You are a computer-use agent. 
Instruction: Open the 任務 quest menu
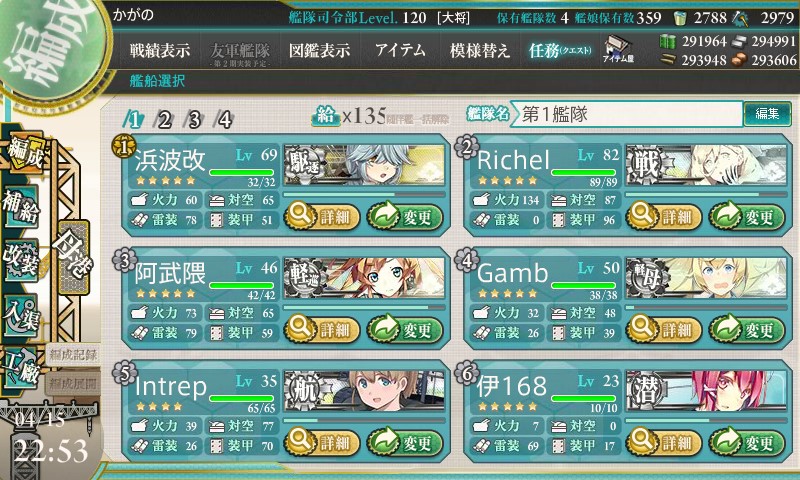click(560, 50)
